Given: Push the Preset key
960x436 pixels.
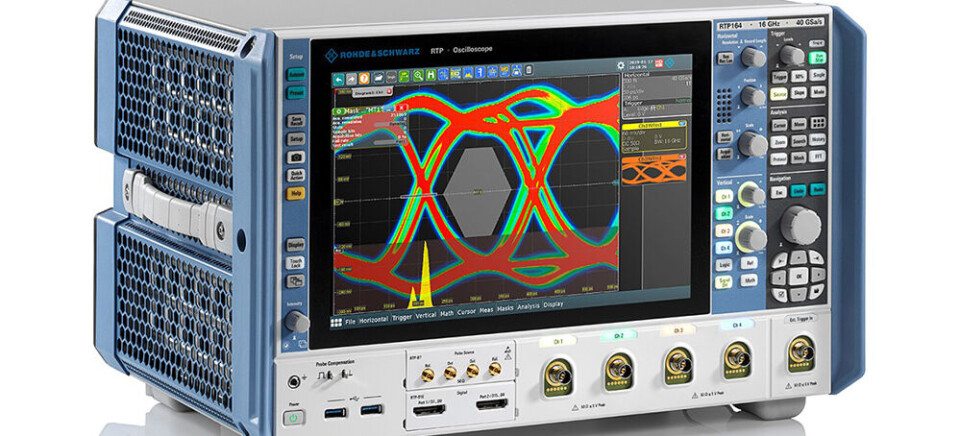Looking at the screenshot, I should tap(296, 93).
